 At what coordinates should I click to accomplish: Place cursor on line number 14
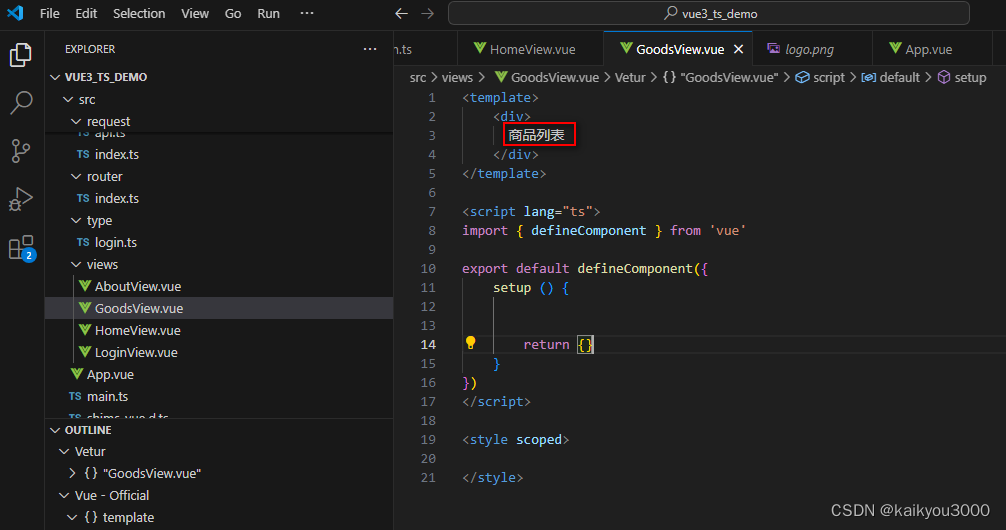(x=428, y=345)
